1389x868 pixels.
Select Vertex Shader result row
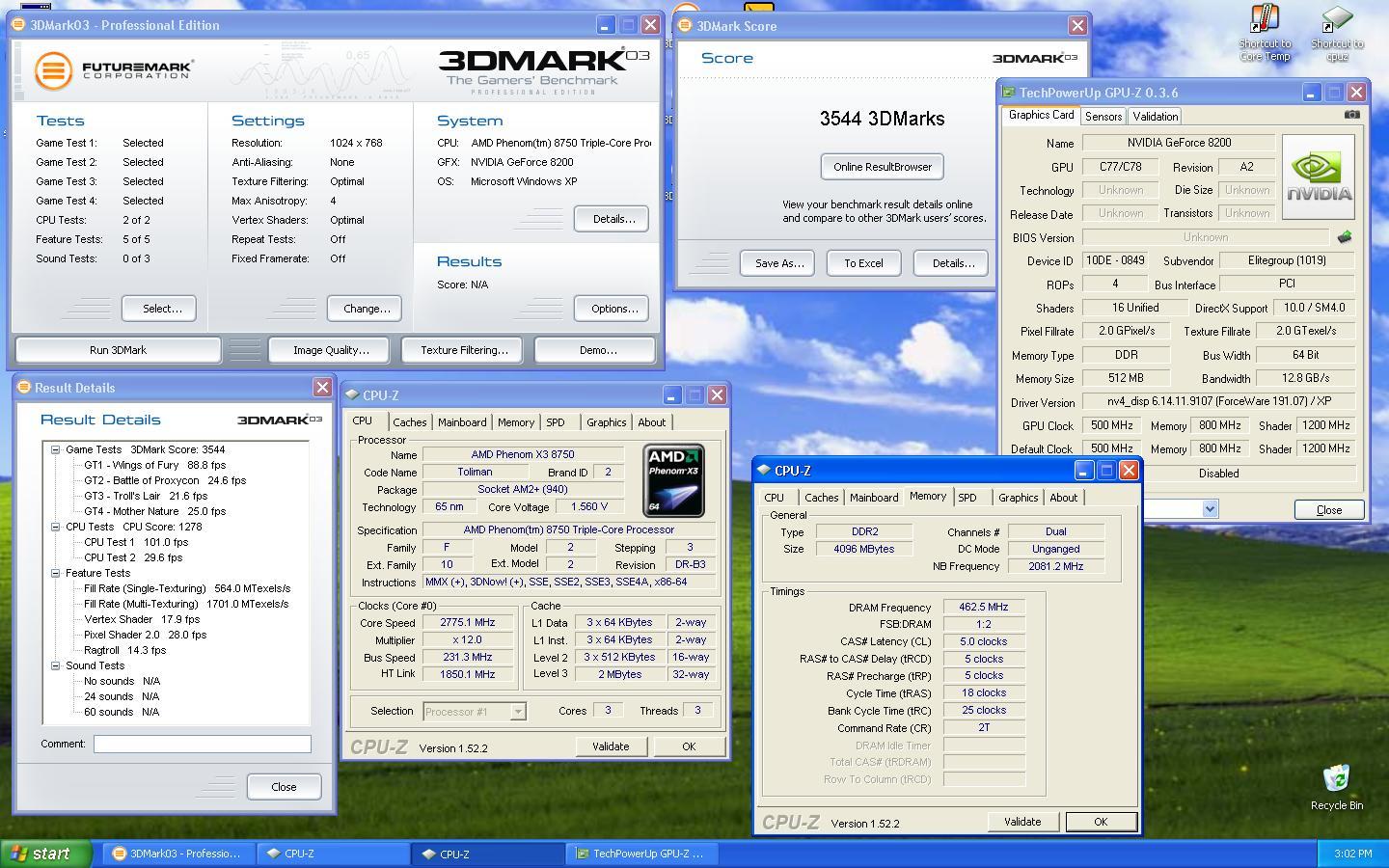point(141,619)
